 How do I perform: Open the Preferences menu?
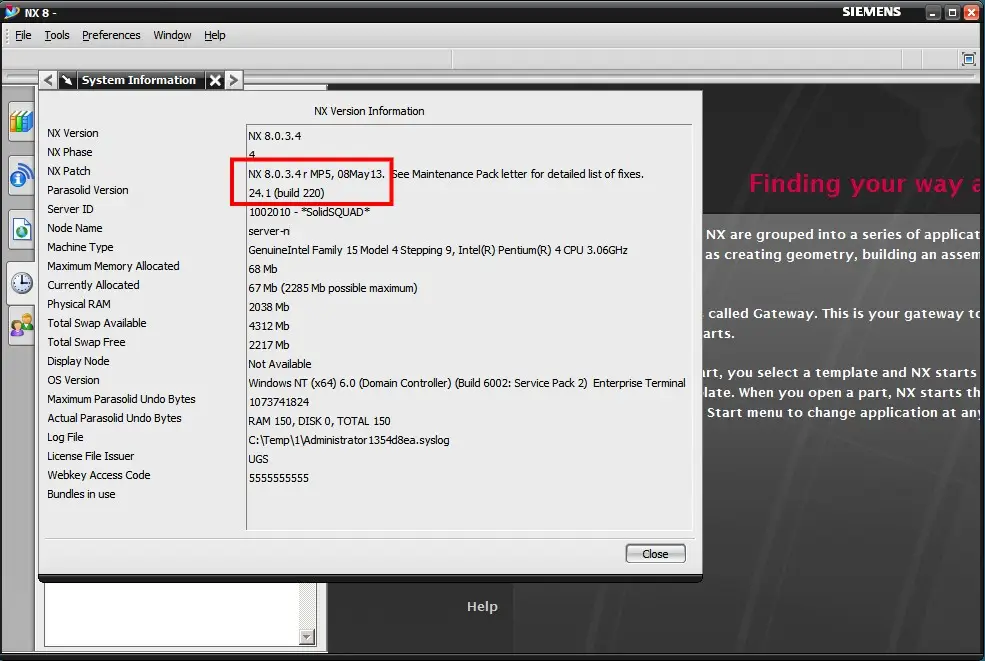coord(111,35)
